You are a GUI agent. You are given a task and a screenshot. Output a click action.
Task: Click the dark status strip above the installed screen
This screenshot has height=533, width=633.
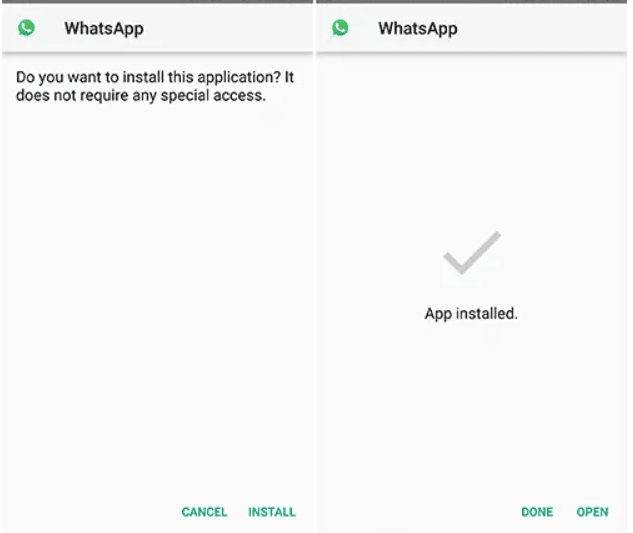(471, 2)
